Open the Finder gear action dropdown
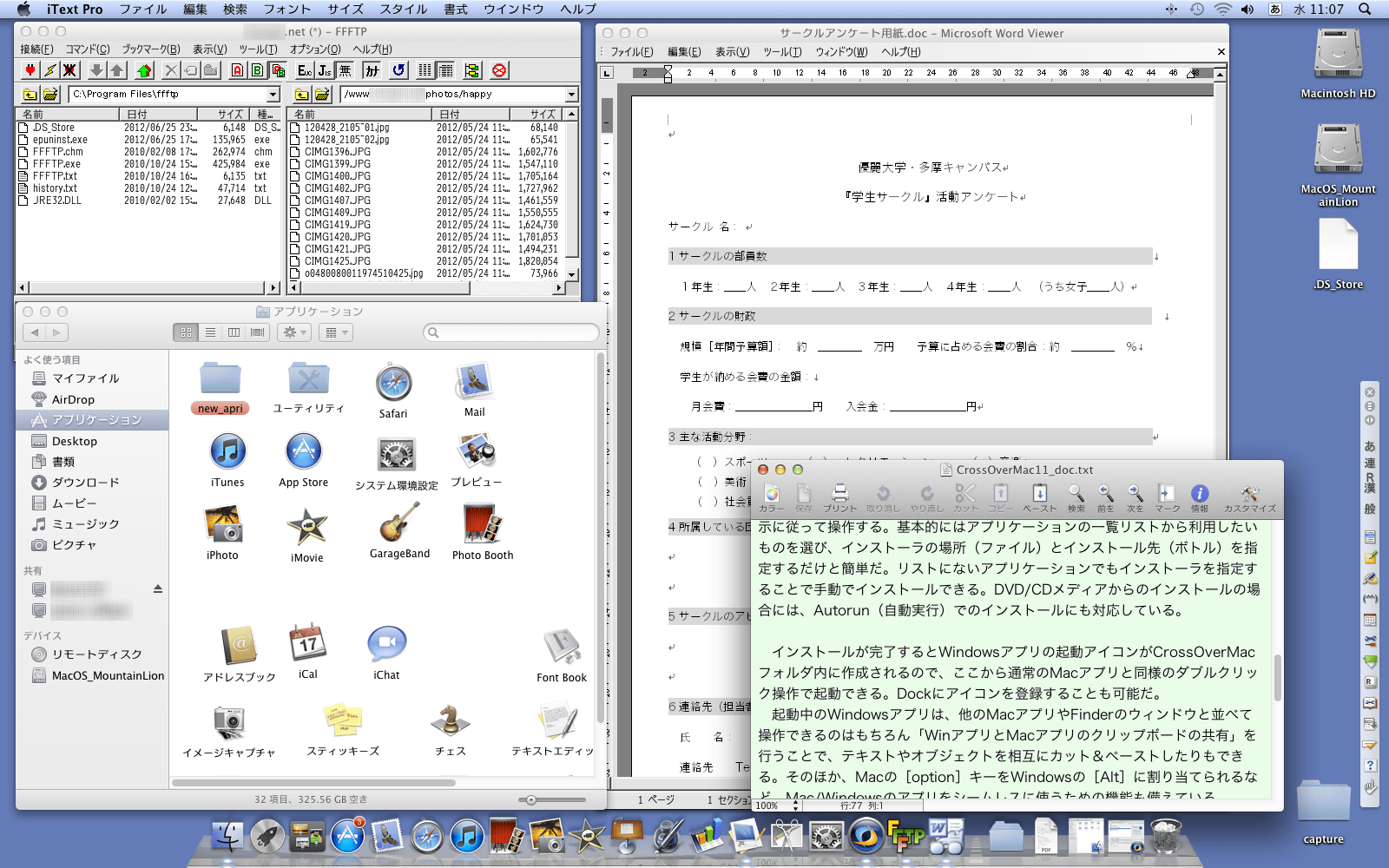Viewport: 1389px width, 868px height. click(294, 332)
